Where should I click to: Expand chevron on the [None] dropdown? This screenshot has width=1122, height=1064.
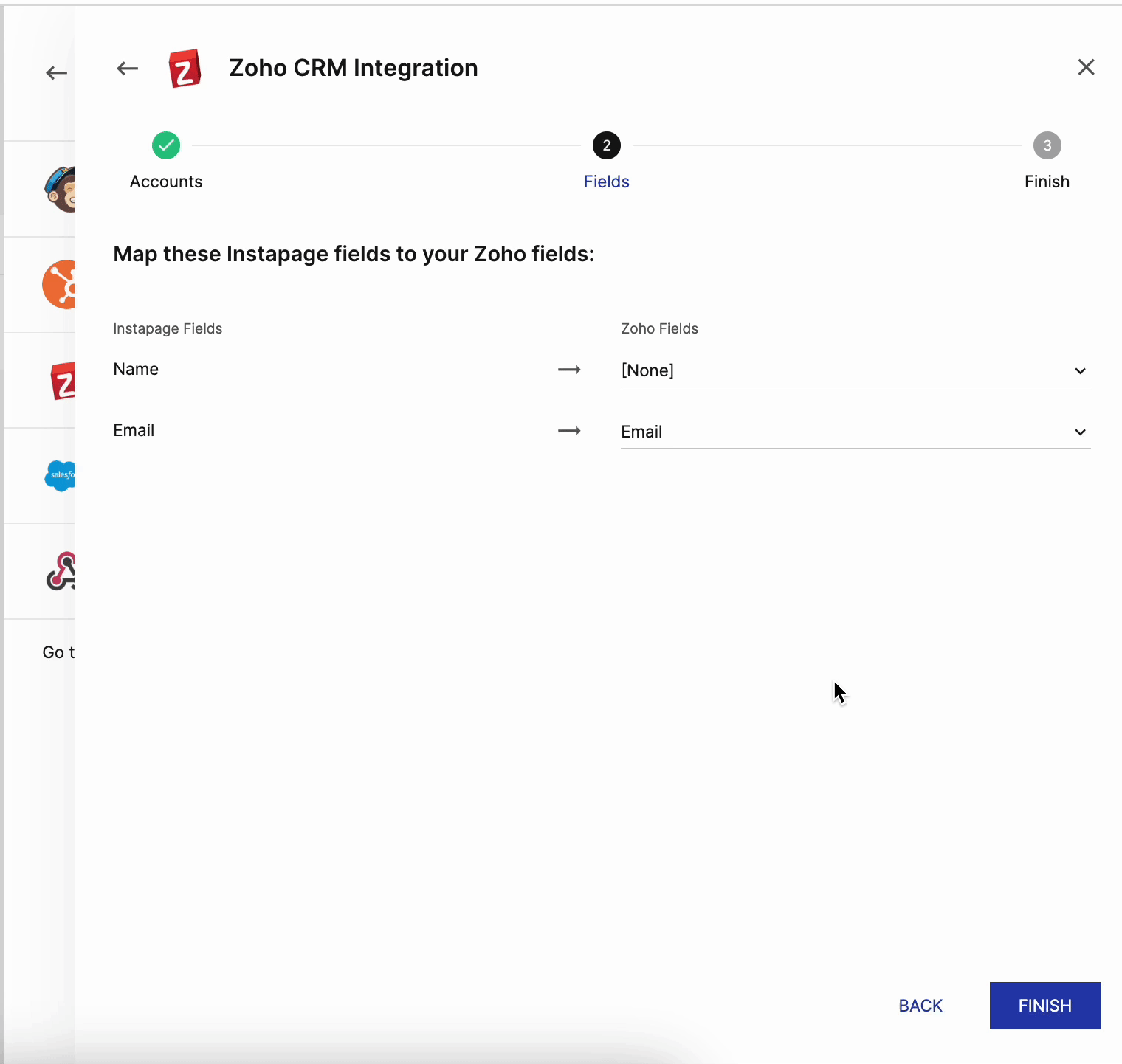(x=1080, y=371)
